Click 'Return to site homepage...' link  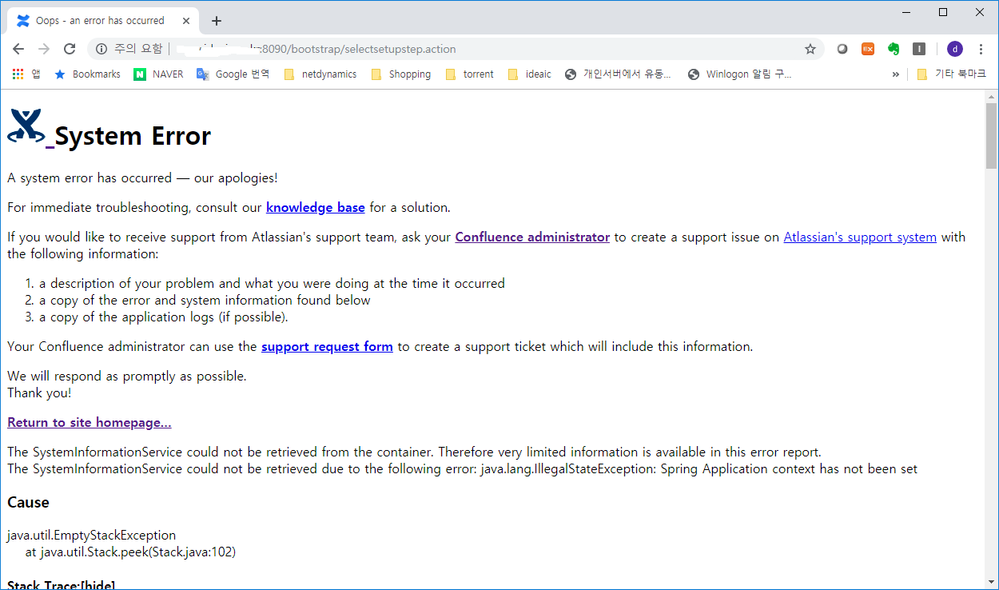click(x=89, y=422)
